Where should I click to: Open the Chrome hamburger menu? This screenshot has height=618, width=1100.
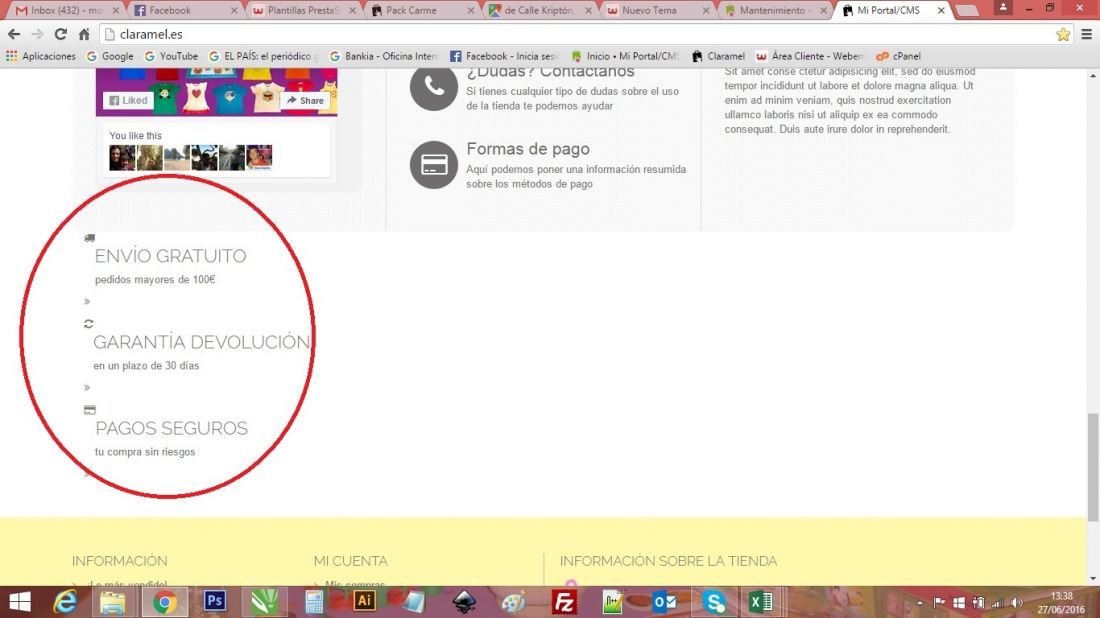tap(1086, 34)
